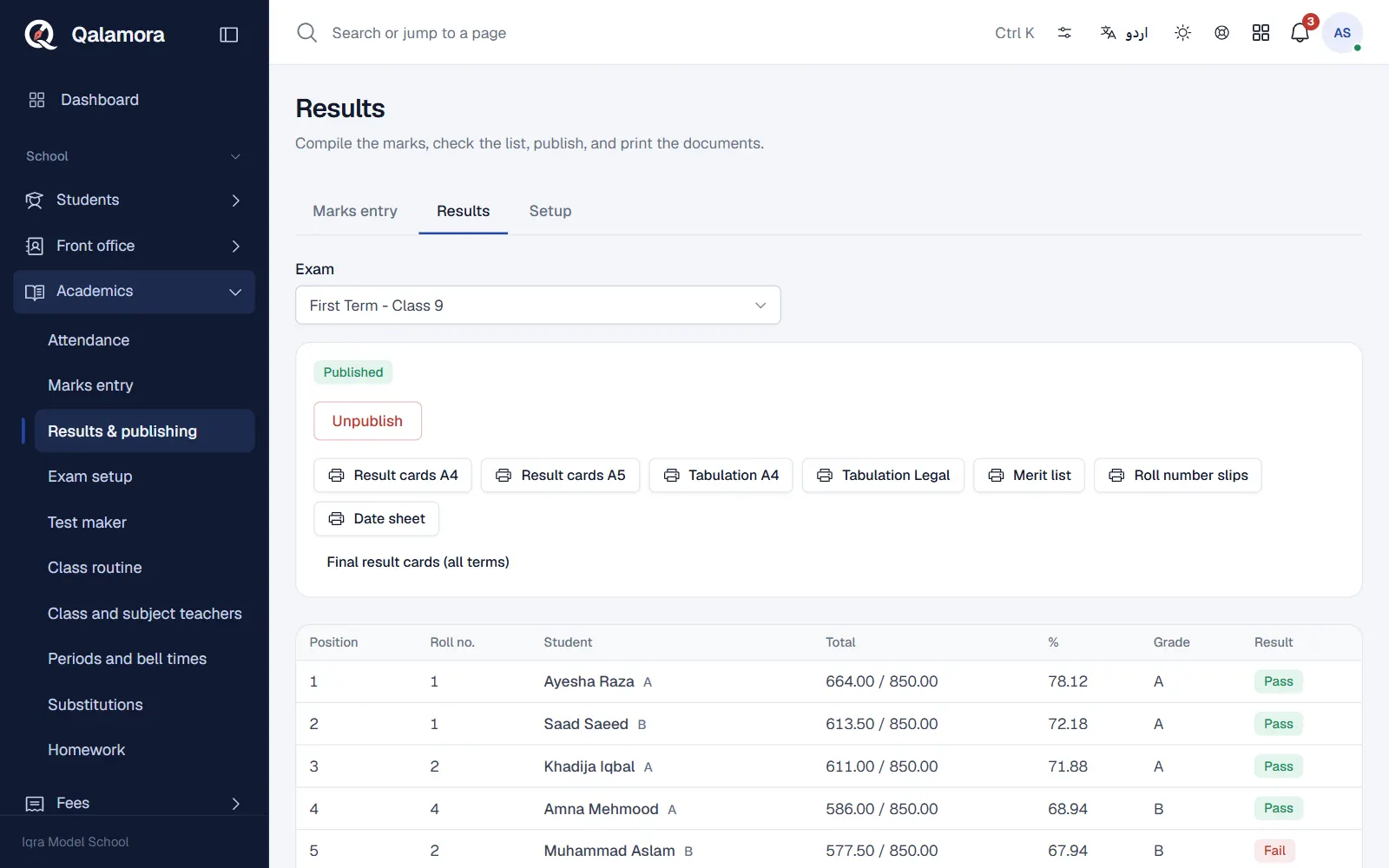Select Results & publishing sidebar item

[x=145, y=431]
